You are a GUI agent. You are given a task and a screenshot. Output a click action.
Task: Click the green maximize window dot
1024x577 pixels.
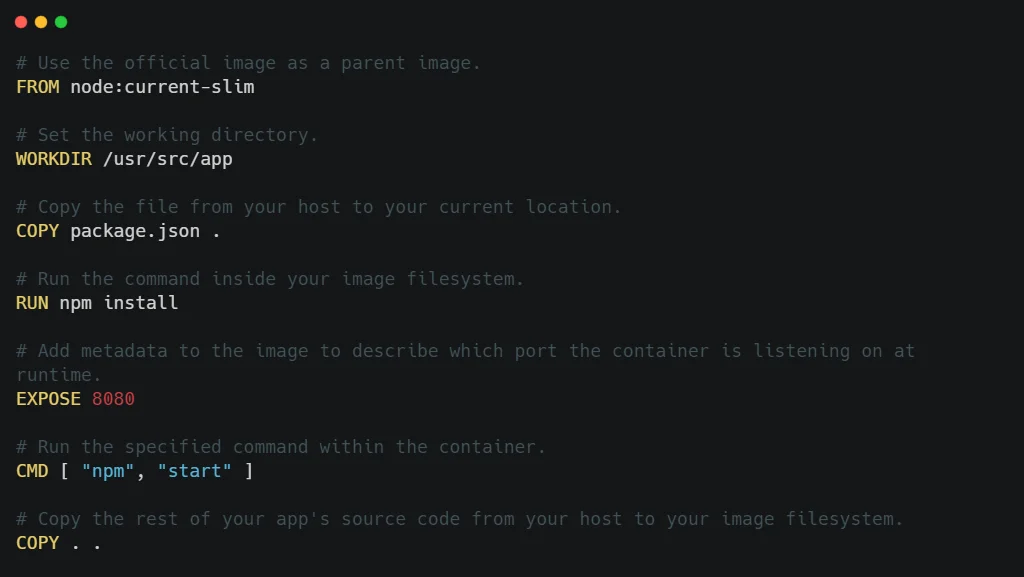click(x=61, y=22)
